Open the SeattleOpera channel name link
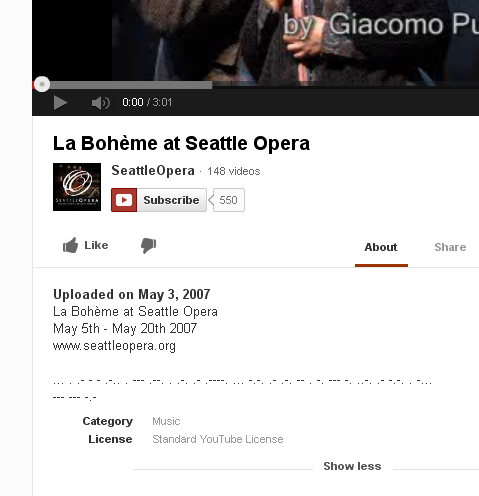This screenshot has width=479, height=496. [x=153, y=171]
